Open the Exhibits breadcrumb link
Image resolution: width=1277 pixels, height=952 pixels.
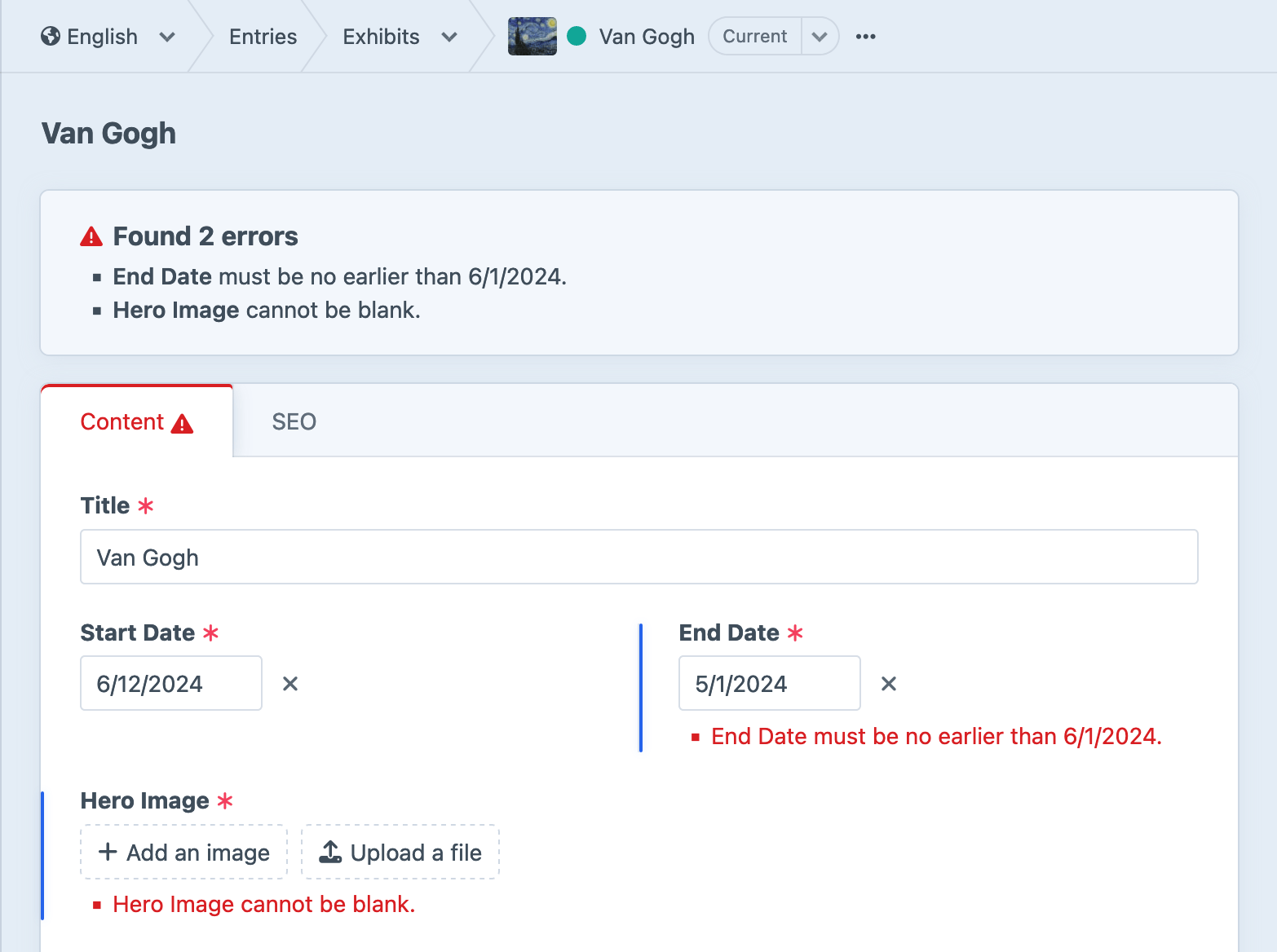[x=381, y=37]
